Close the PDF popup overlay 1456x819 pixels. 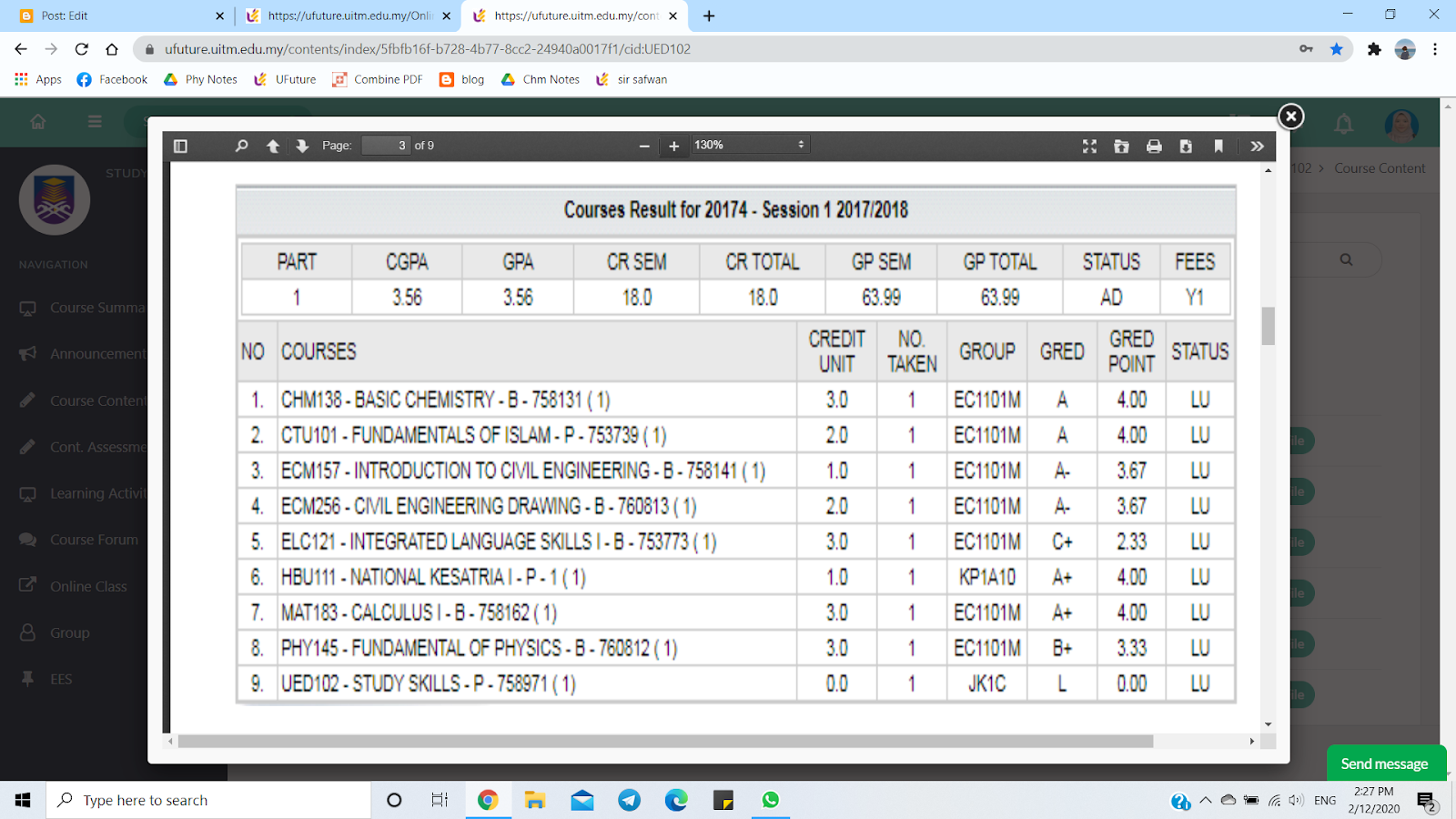click(1290, 116)
